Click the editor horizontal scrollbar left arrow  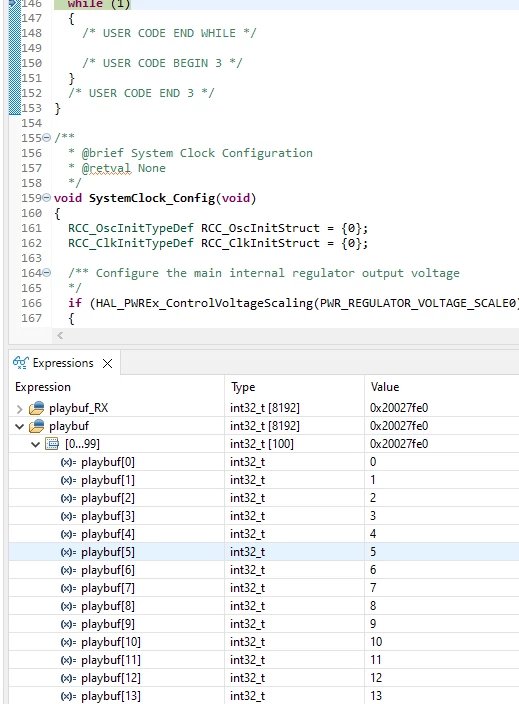pyautogui.click(x=60, y=335)
